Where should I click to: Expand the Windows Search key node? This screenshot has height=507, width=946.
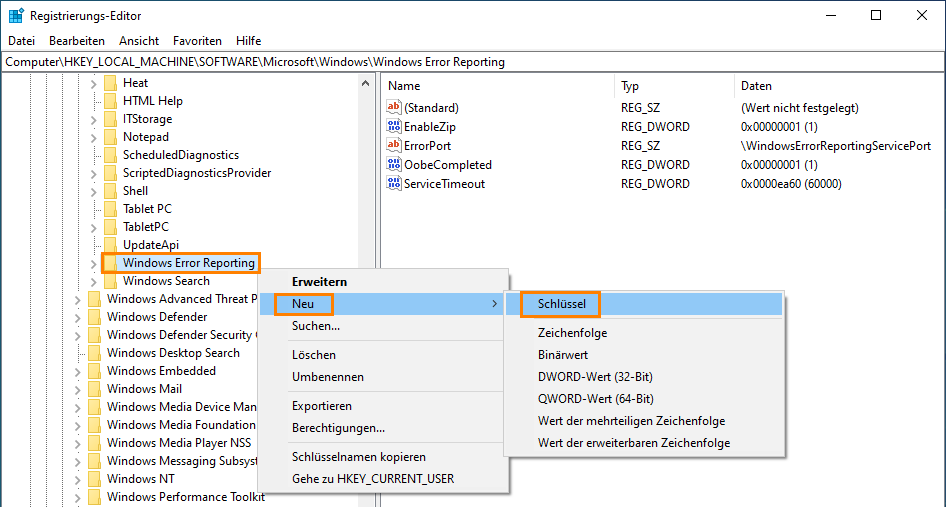(x=94, y=282)
